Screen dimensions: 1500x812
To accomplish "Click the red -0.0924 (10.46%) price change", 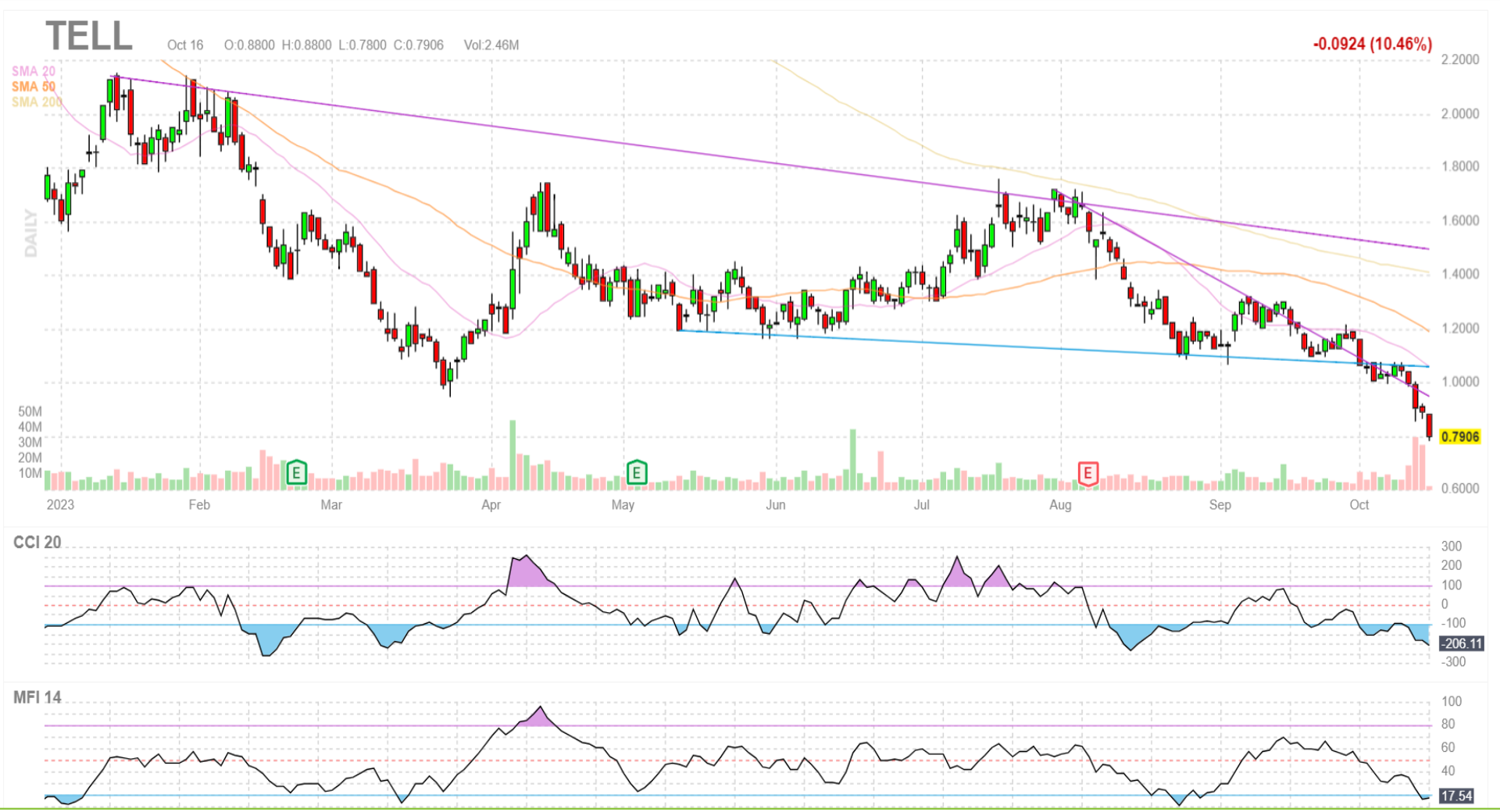I will click(x=1372, y=44).
